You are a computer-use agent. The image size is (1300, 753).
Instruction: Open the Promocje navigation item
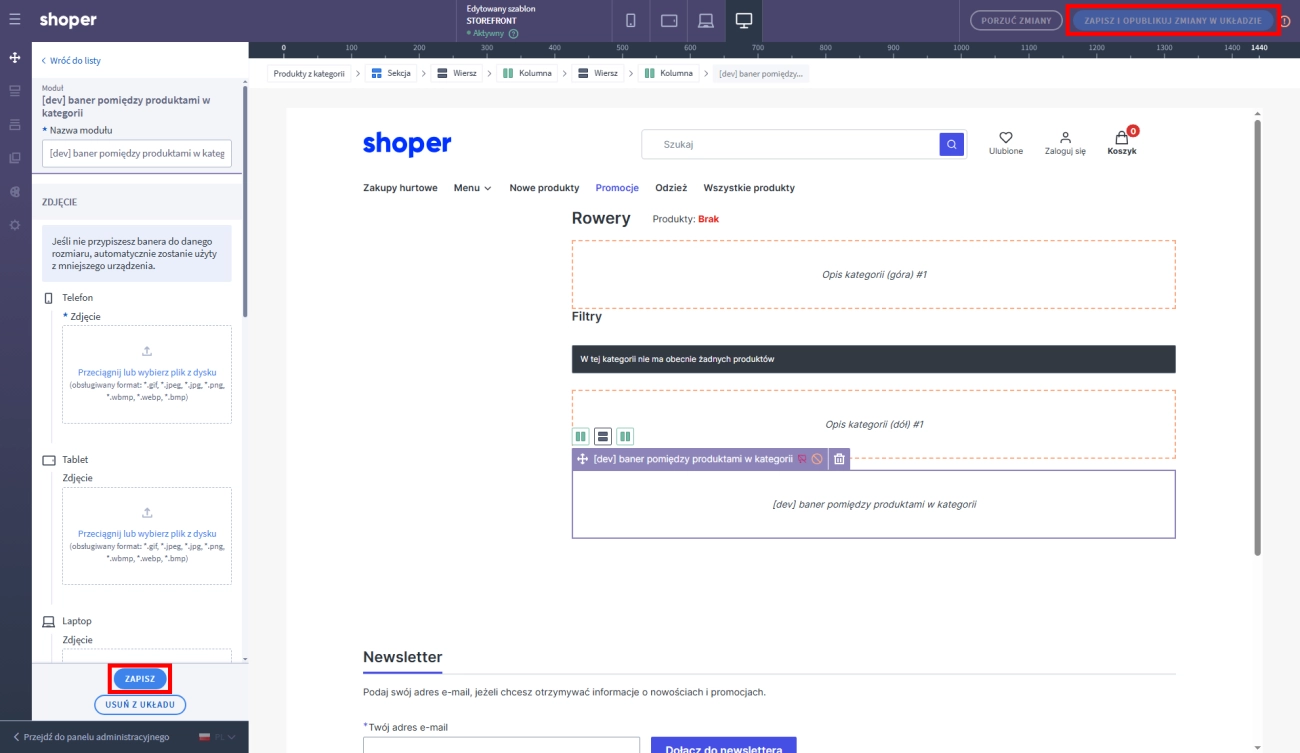point(617,188)
